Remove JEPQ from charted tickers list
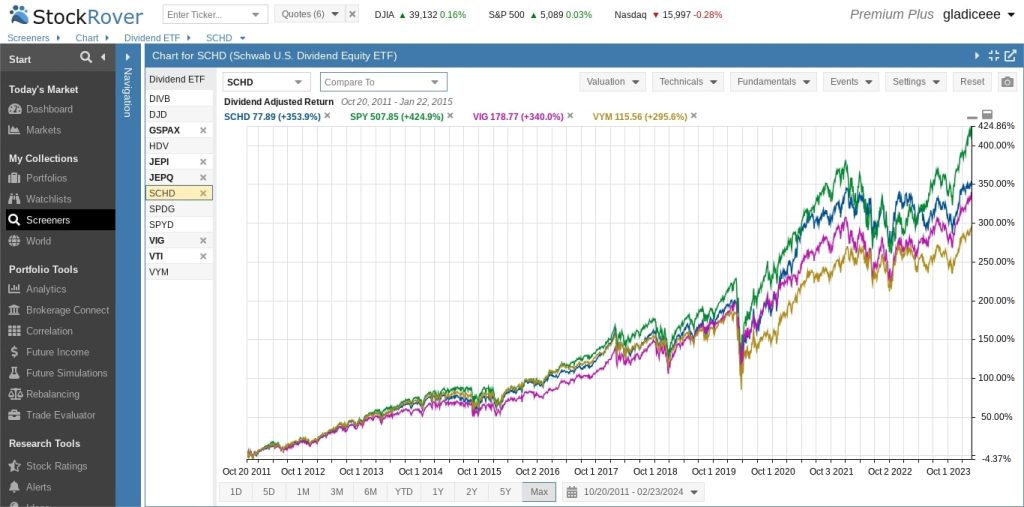The height and width of the screenshot is (507, 1024). tap(203, 177)
